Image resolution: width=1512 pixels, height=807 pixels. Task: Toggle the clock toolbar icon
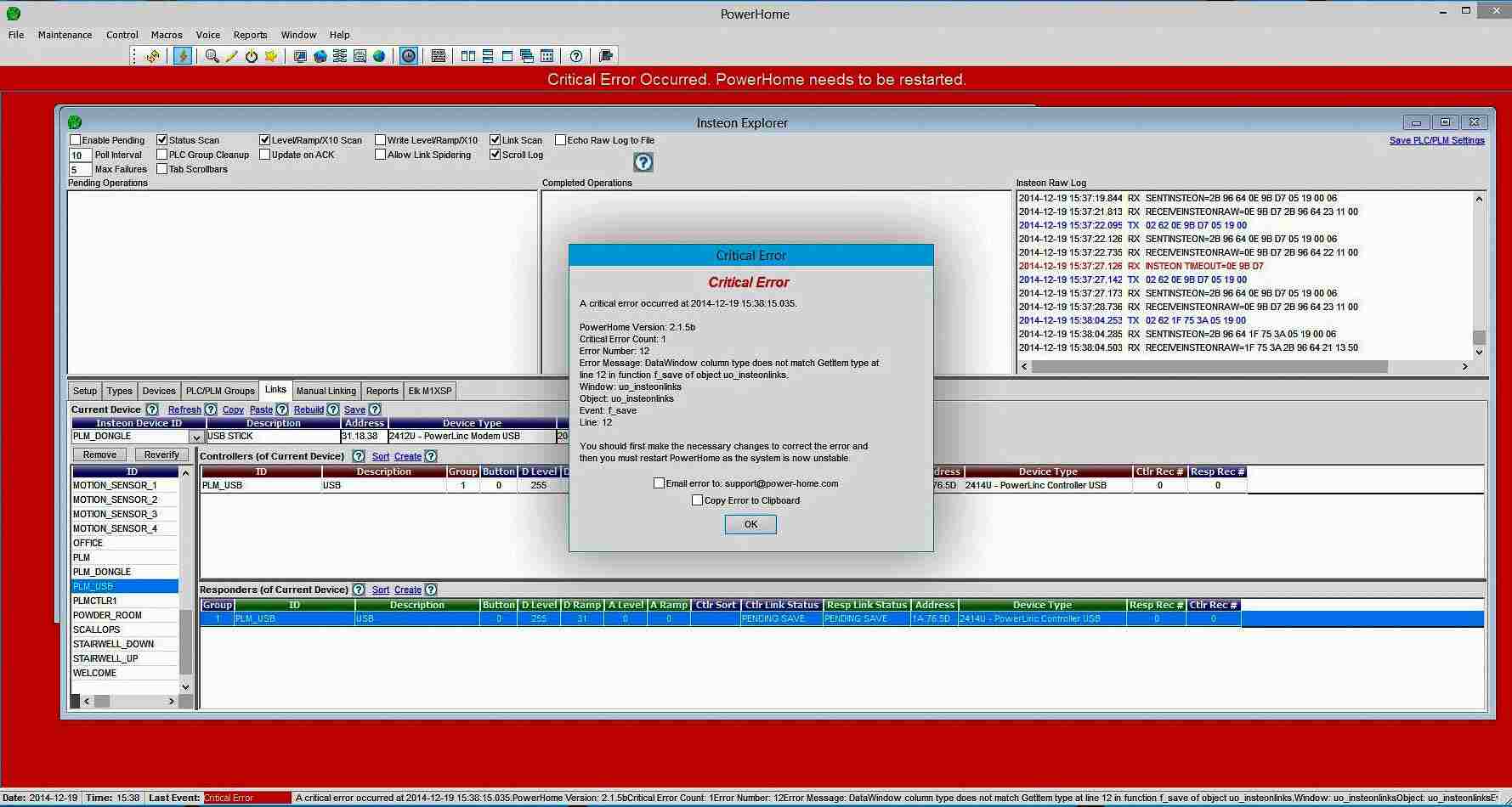(x=409, y=56)
